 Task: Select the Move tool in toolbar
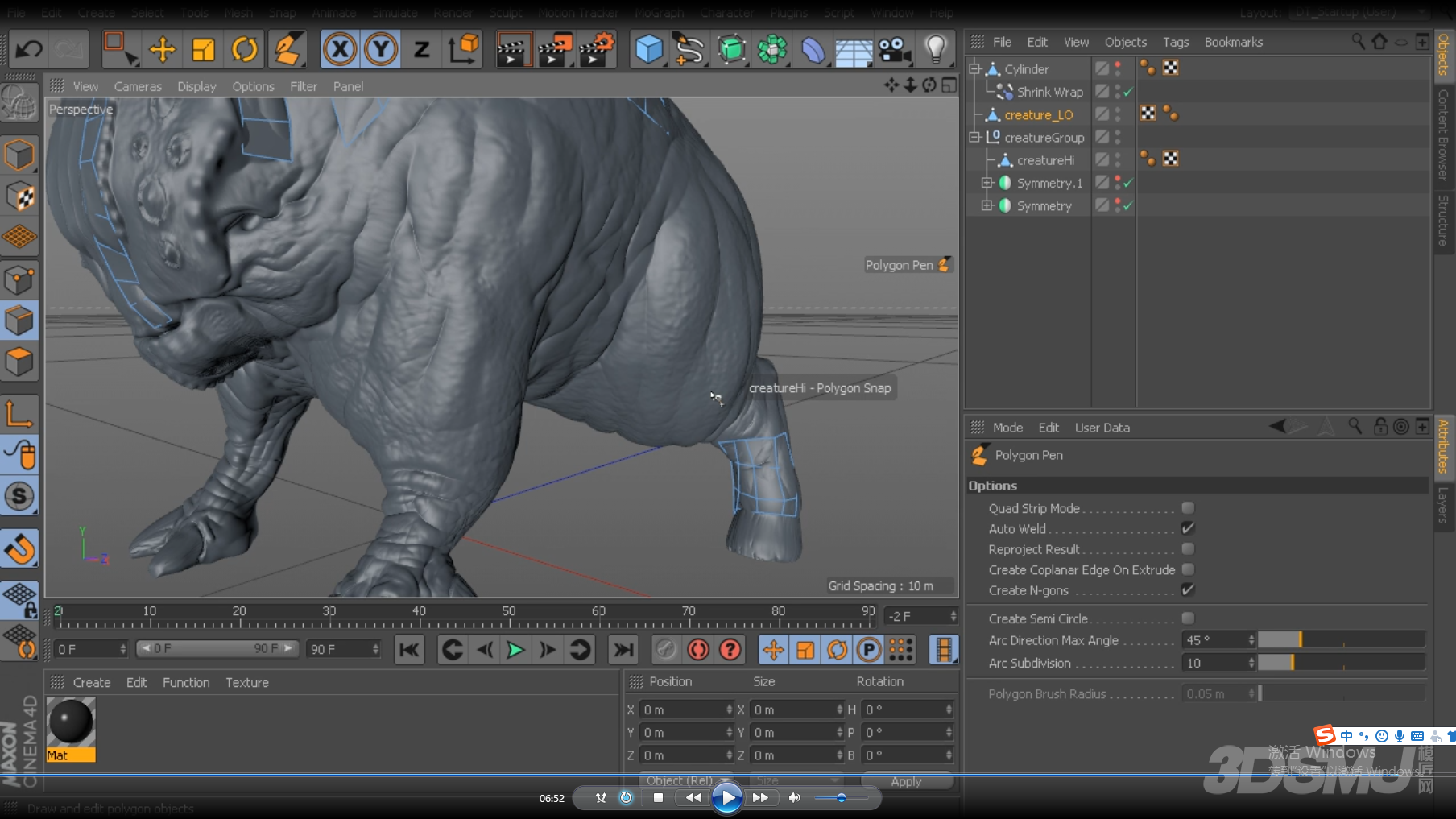(x=162, y=50)
